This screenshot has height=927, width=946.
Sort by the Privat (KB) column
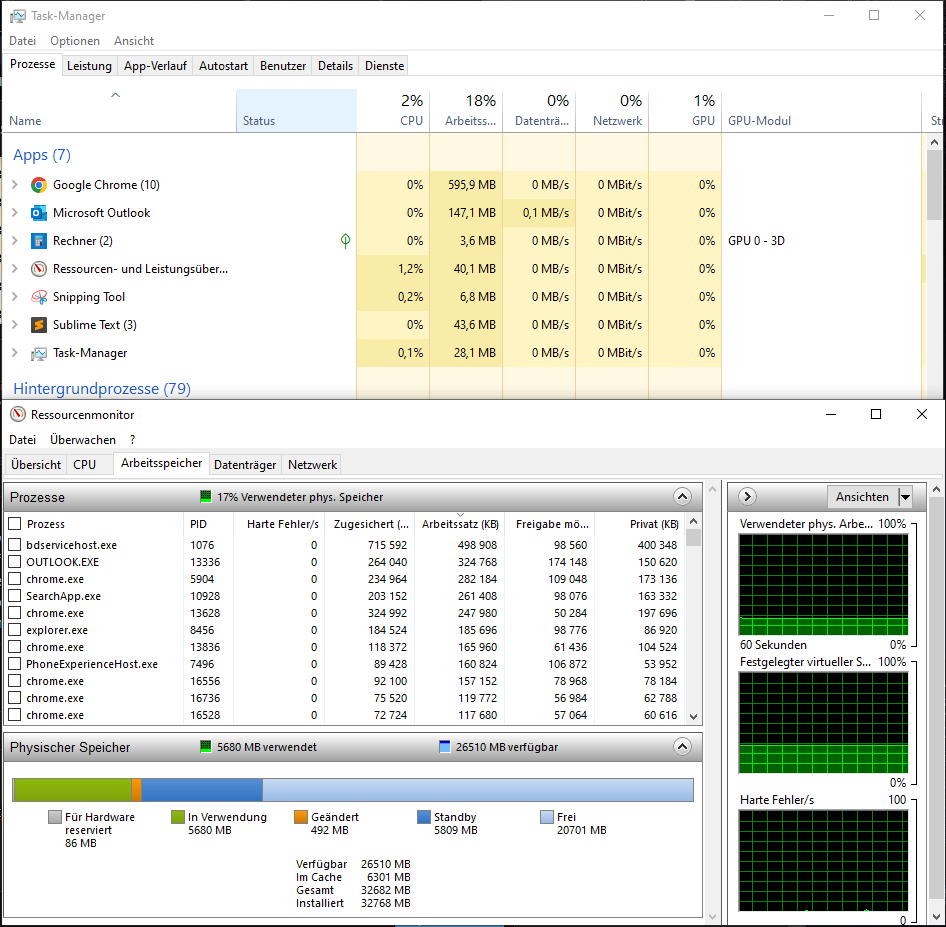tap(640, 524)
